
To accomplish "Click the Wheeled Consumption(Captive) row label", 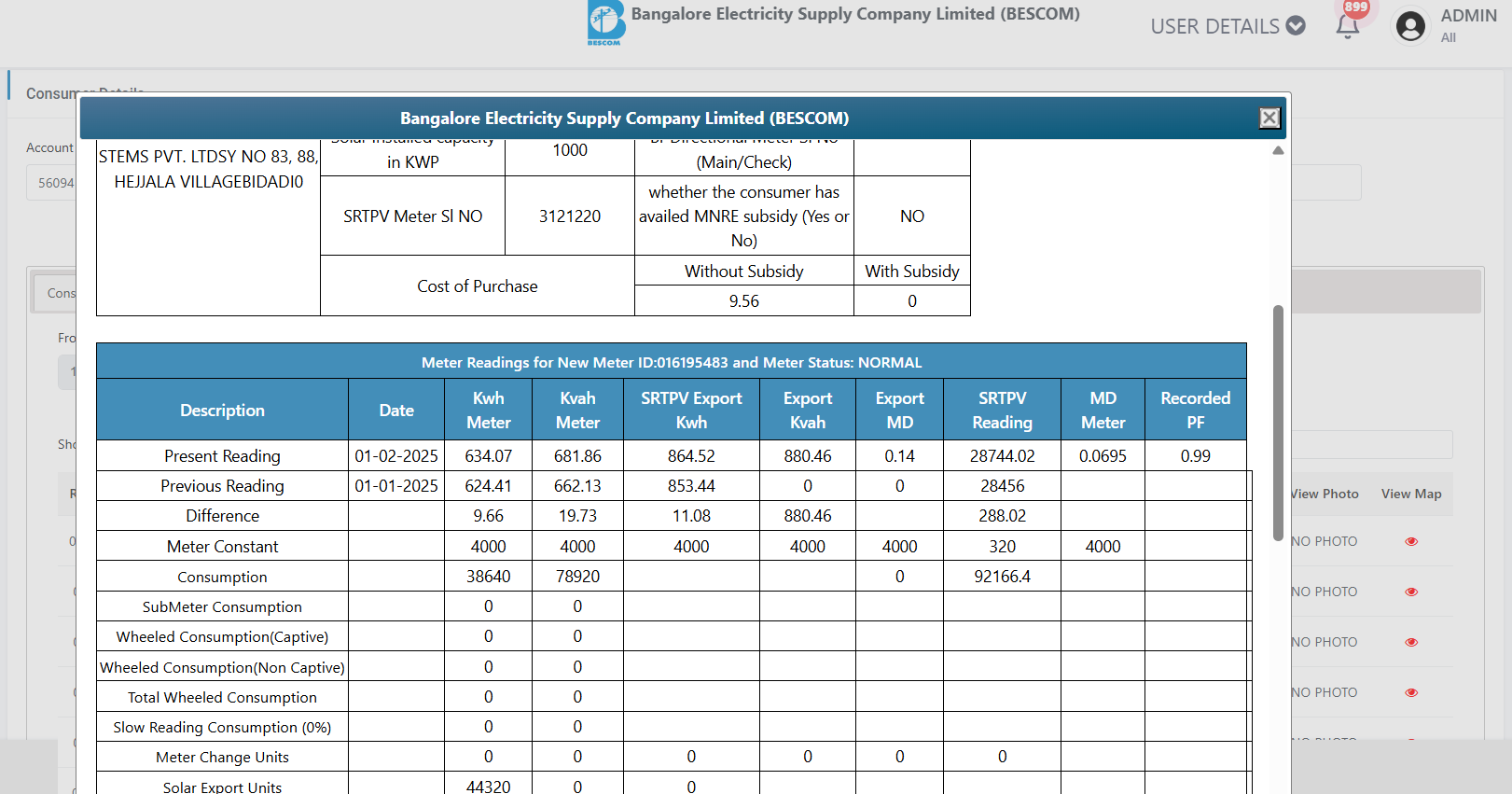I will point(222,636).
